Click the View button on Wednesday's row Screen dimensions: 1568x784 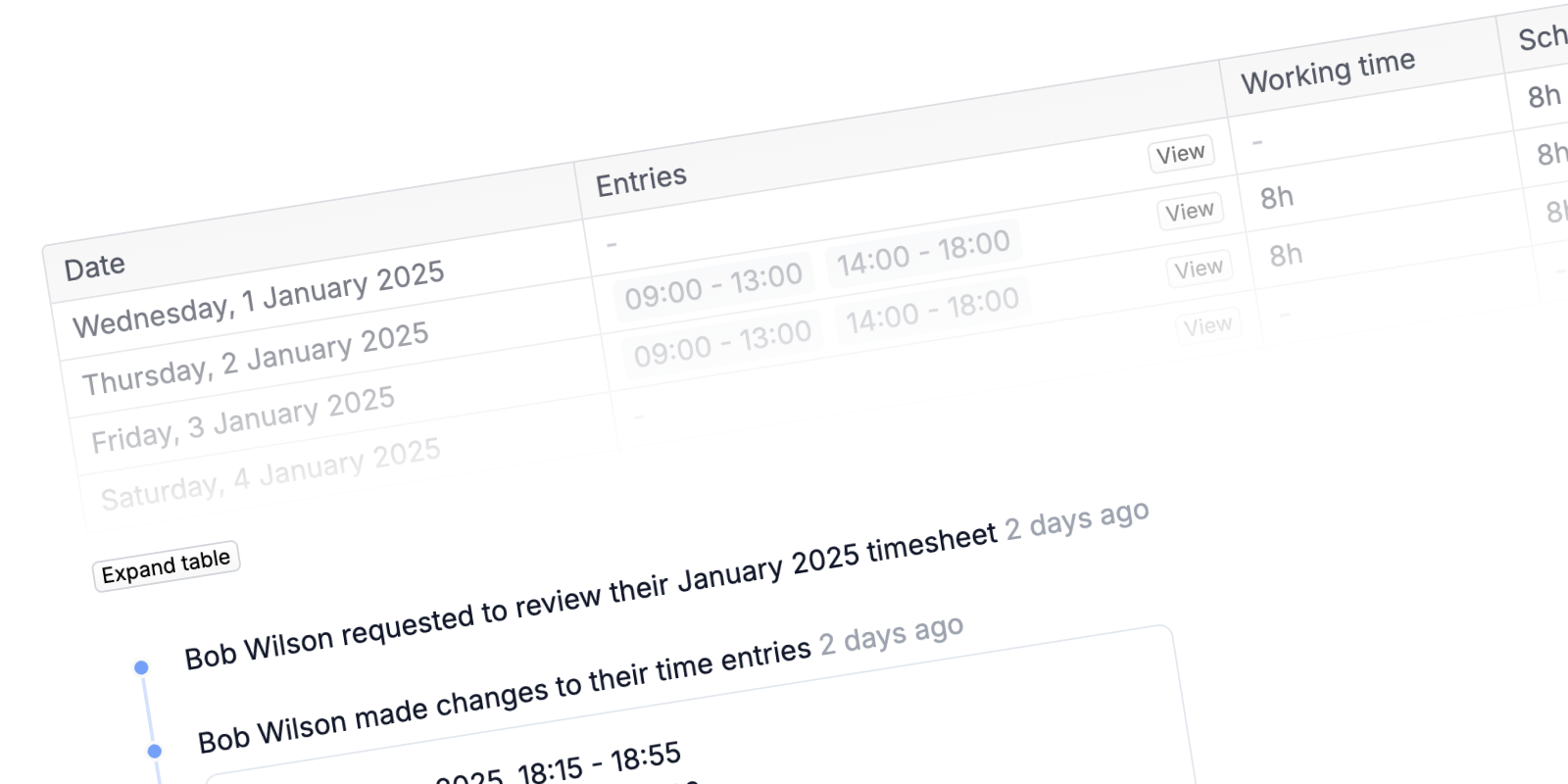pos(1181,152)
